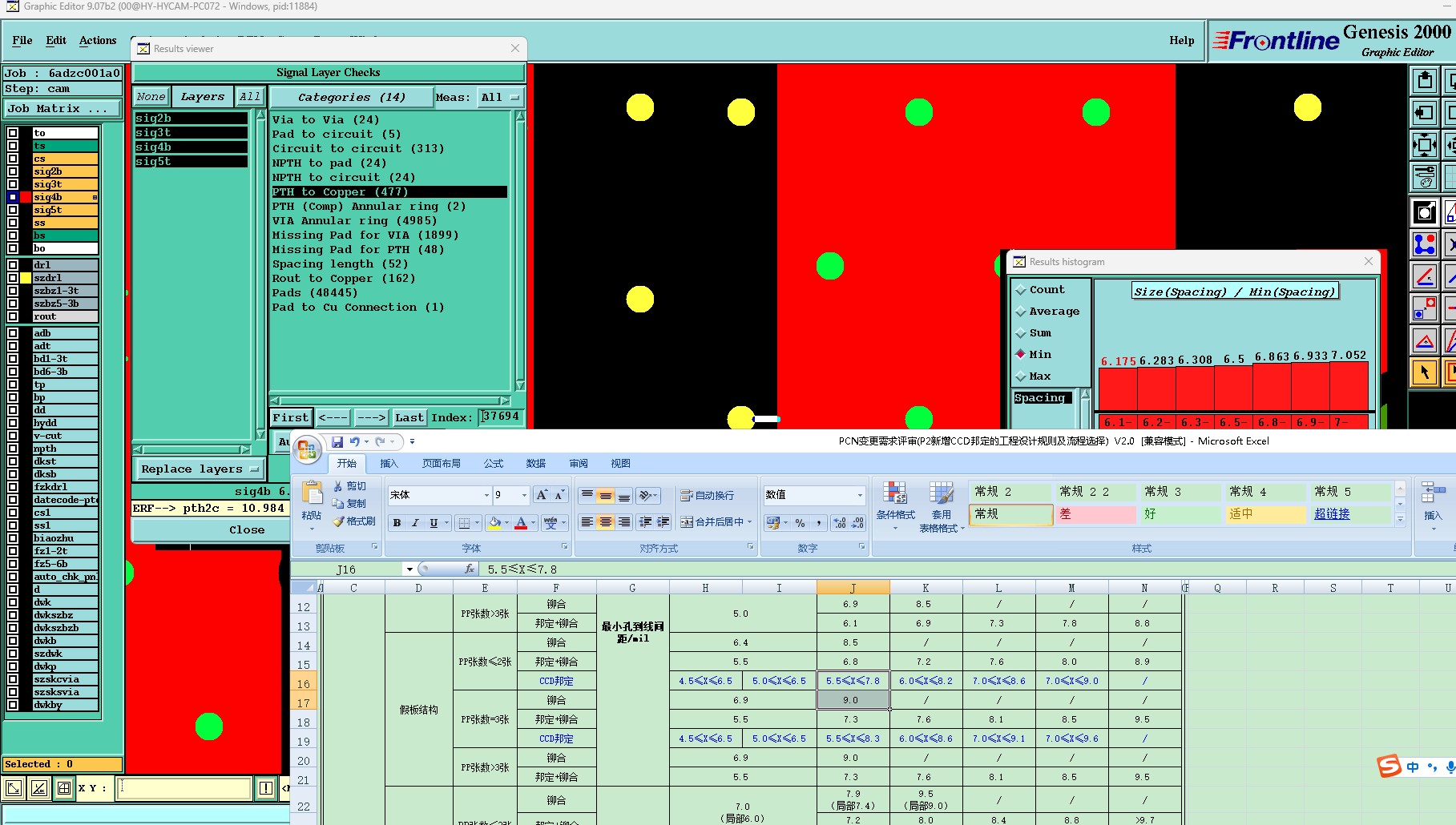The width and height of the screenshot is (1456, 825).
Task: Select the Average radio option in histogram
Action: pyautogui.click(x=1021, y=312)
